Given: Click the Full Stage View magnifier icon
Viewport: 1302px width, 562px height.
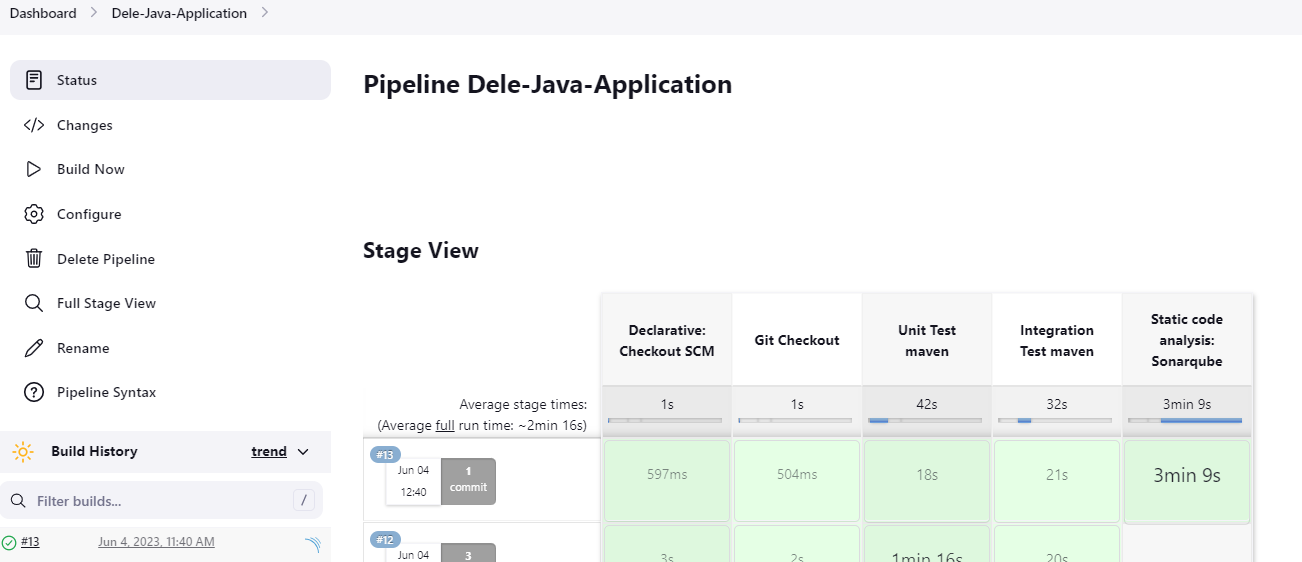Looking at the screenshot, I should tap(34, 303).
